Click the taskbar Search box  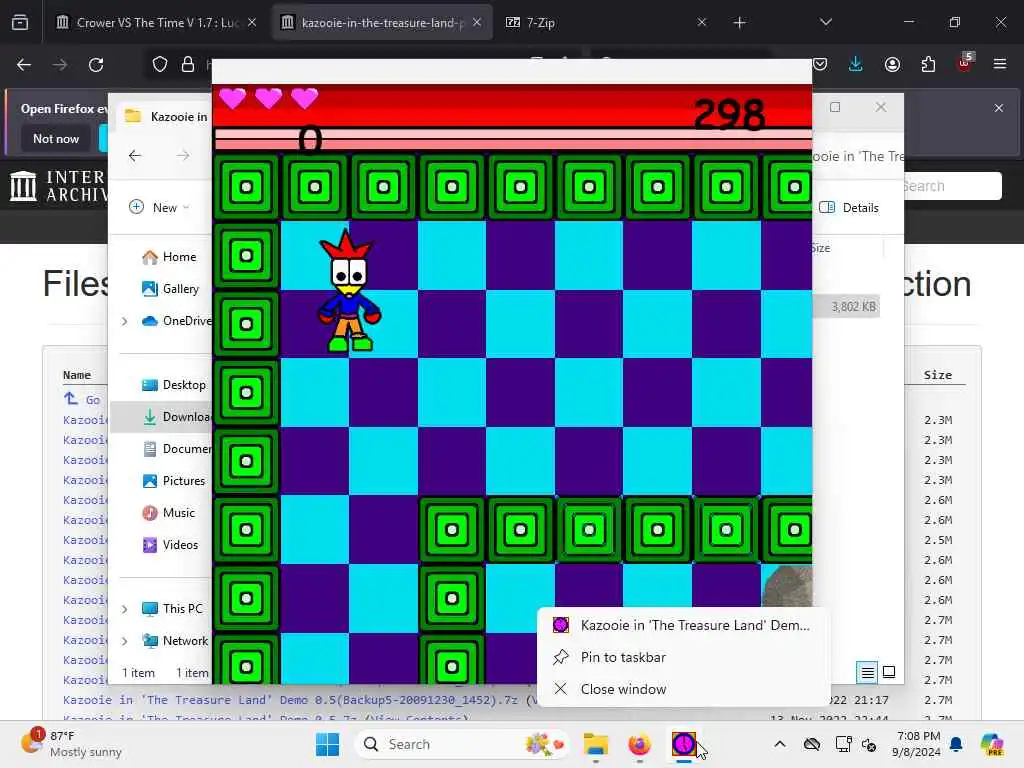pos(461,744)
